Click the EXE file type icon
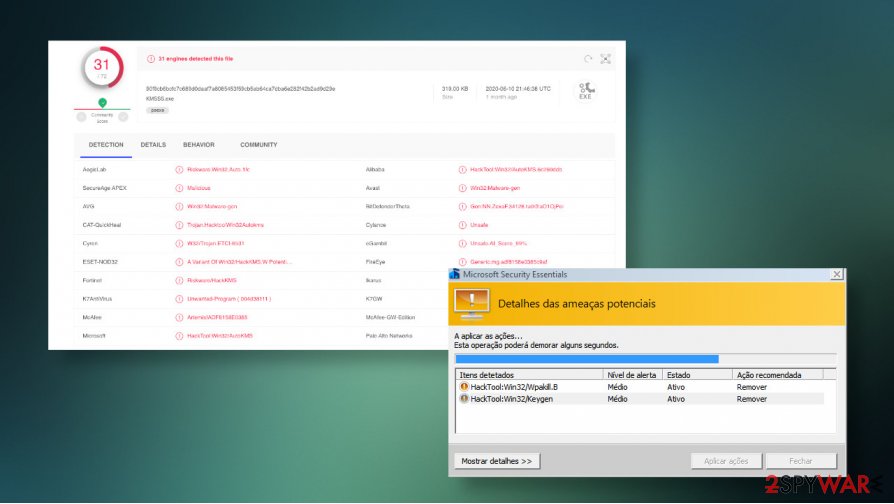The image size is (894, 504). tap(586, 91)
